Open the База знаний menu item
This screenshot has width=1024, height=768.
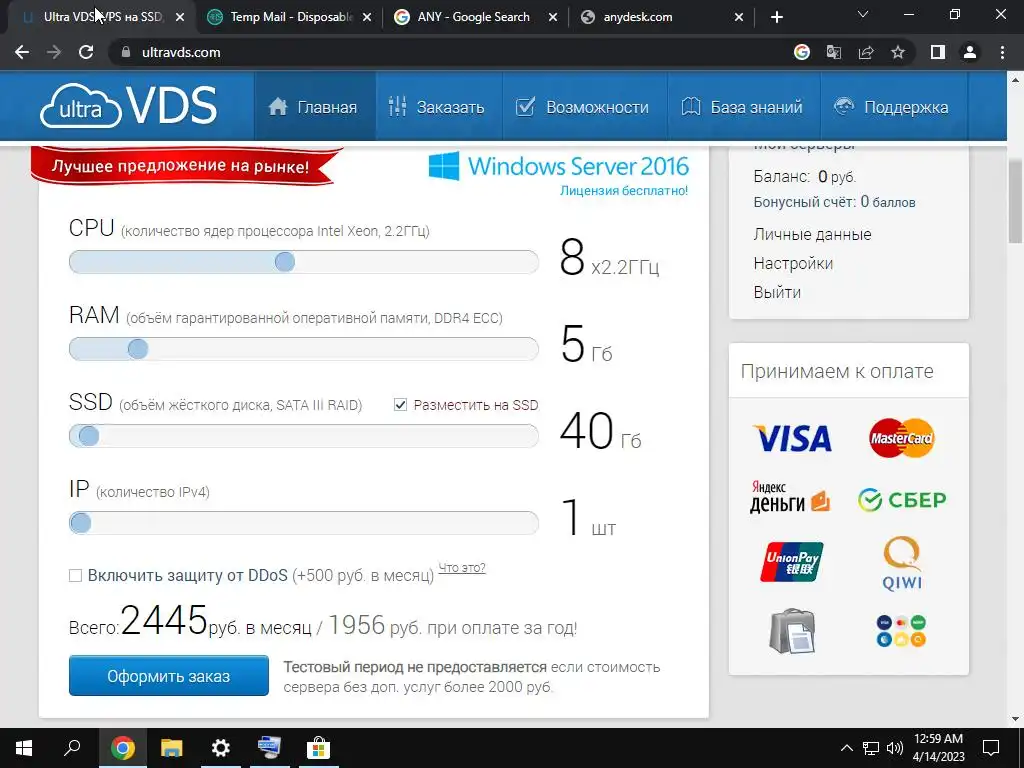tap(742, 106)
